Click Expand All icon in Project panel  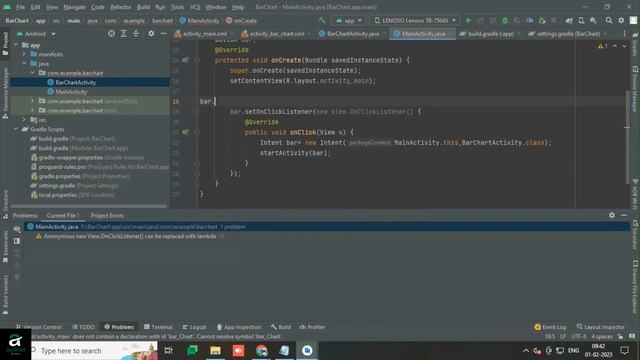click(x=123, y=33)
